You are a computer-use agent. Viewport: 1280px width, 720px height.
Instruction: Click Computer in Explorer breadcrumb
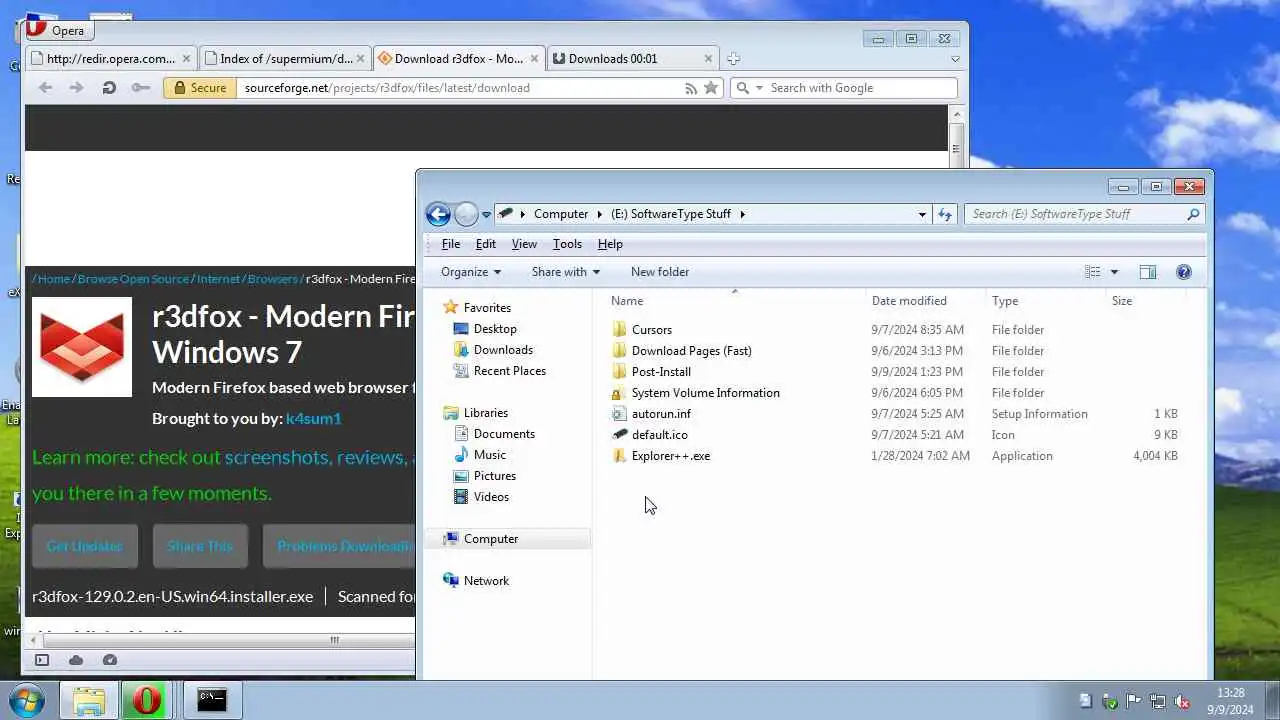[x=561, y=214]
